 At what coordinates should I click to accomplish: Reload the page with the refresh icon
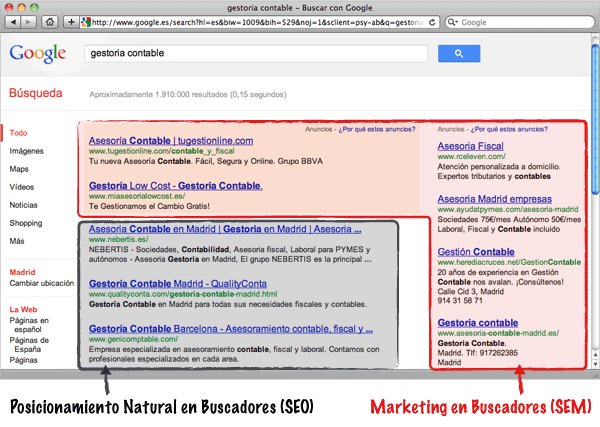(x=432, y=22)
